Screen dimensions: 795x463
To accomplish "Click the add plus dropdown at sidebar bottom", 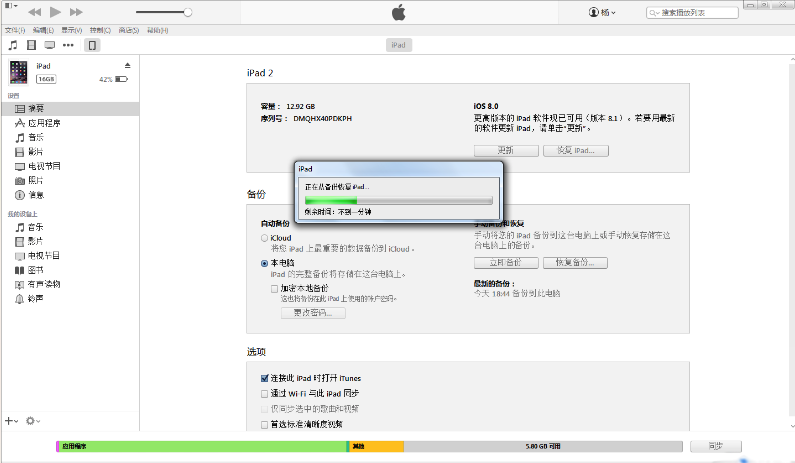I will coord(11,421).
